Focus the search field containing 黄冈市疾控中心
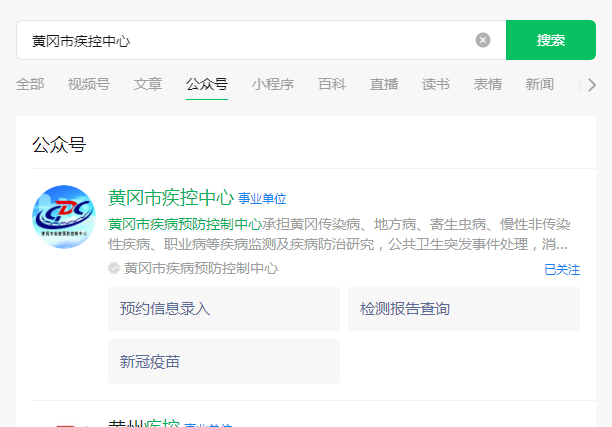 261,40
